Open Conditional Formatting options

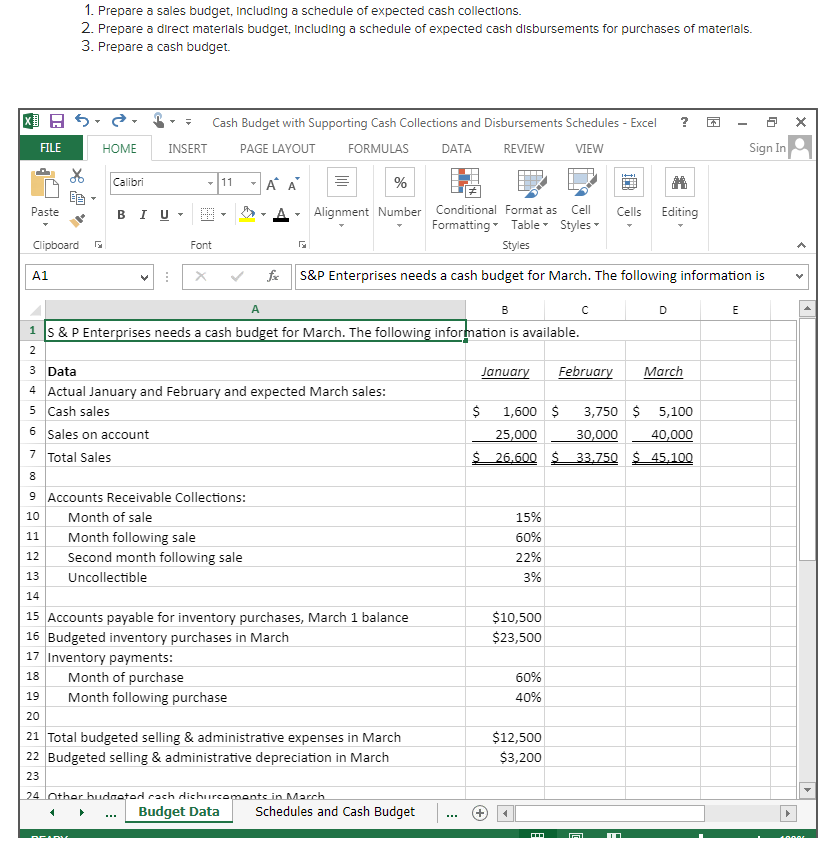[x=464, y=200]
